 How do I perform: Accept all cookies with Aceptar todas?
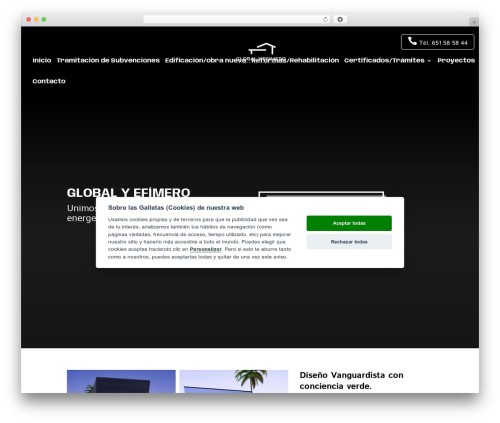[x=349, y=223]
